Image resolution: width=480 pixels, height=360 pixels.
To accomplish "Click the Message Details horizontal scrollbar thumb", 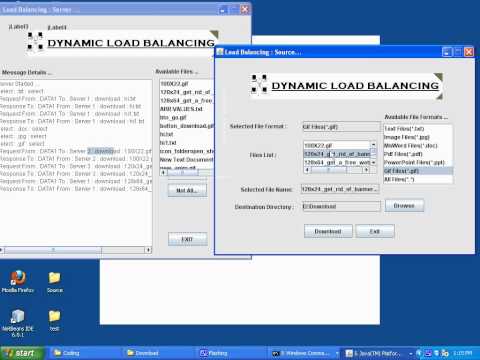I will click(x=53, y=250).
